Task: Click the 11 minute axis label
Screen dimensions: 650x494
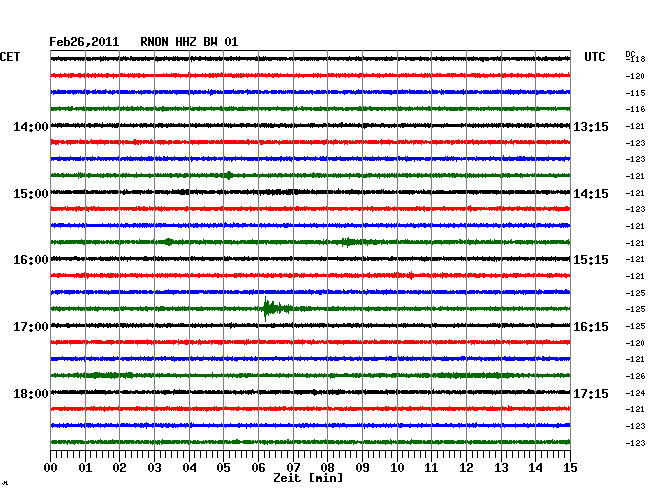Action: tap(431, 468)
